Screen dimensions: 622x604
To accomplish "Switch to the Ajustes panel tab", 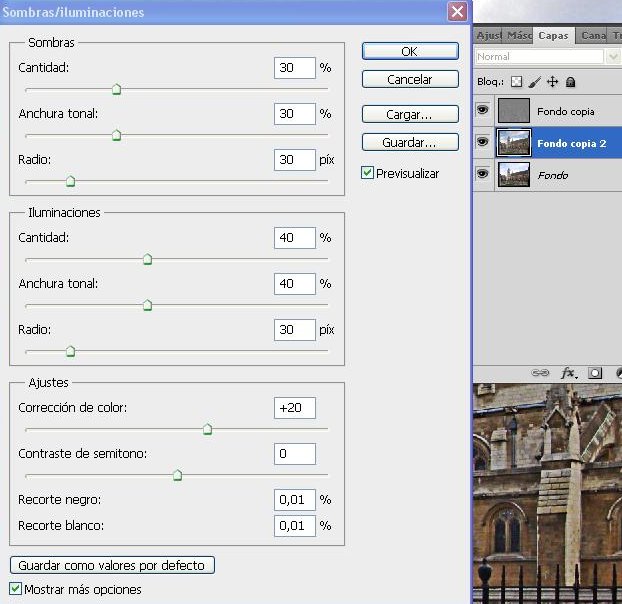I will pos(488,36).
